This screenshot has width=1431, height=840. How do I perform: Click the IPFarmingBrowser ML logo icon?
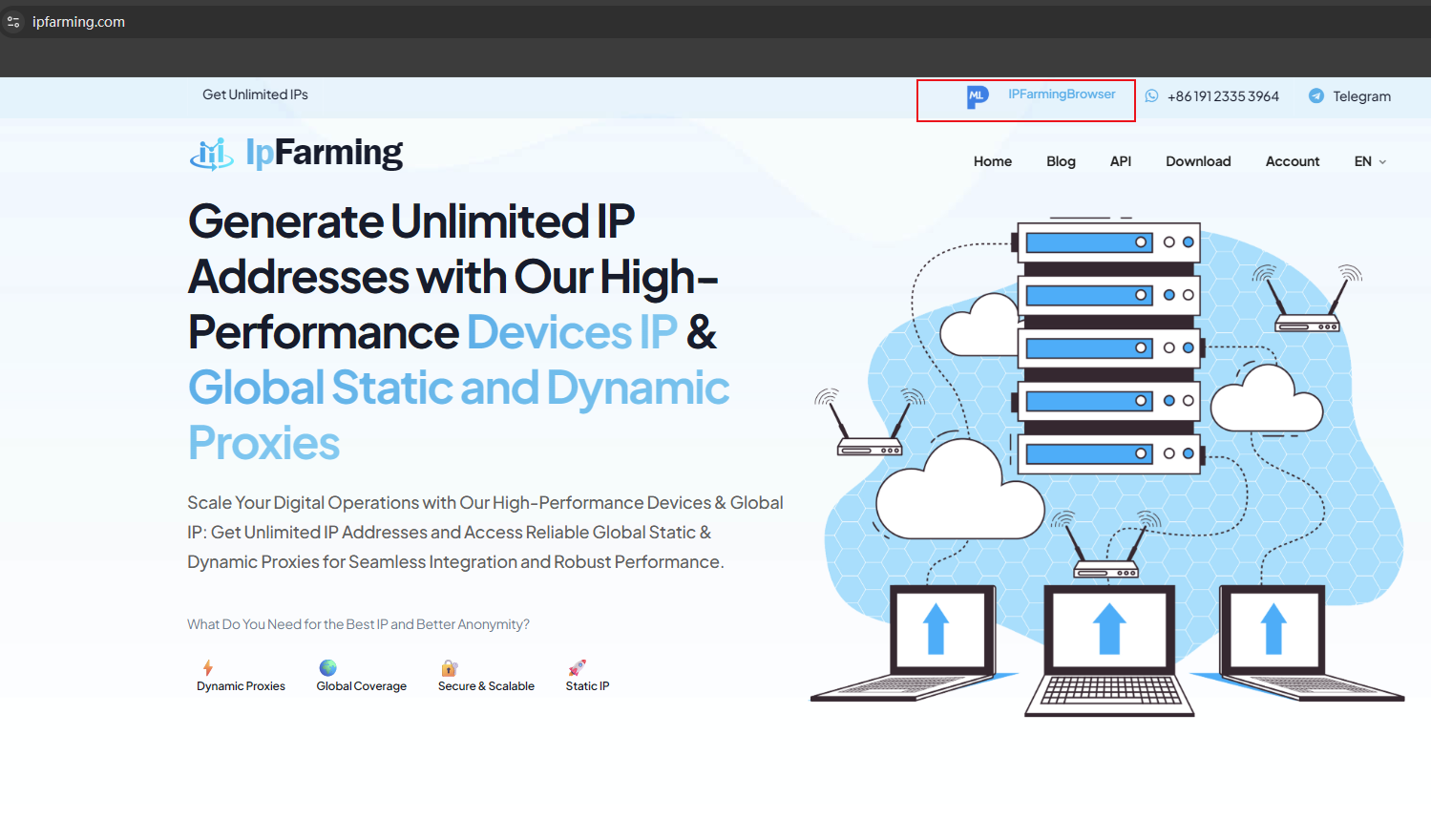click(x=978, y=95)
